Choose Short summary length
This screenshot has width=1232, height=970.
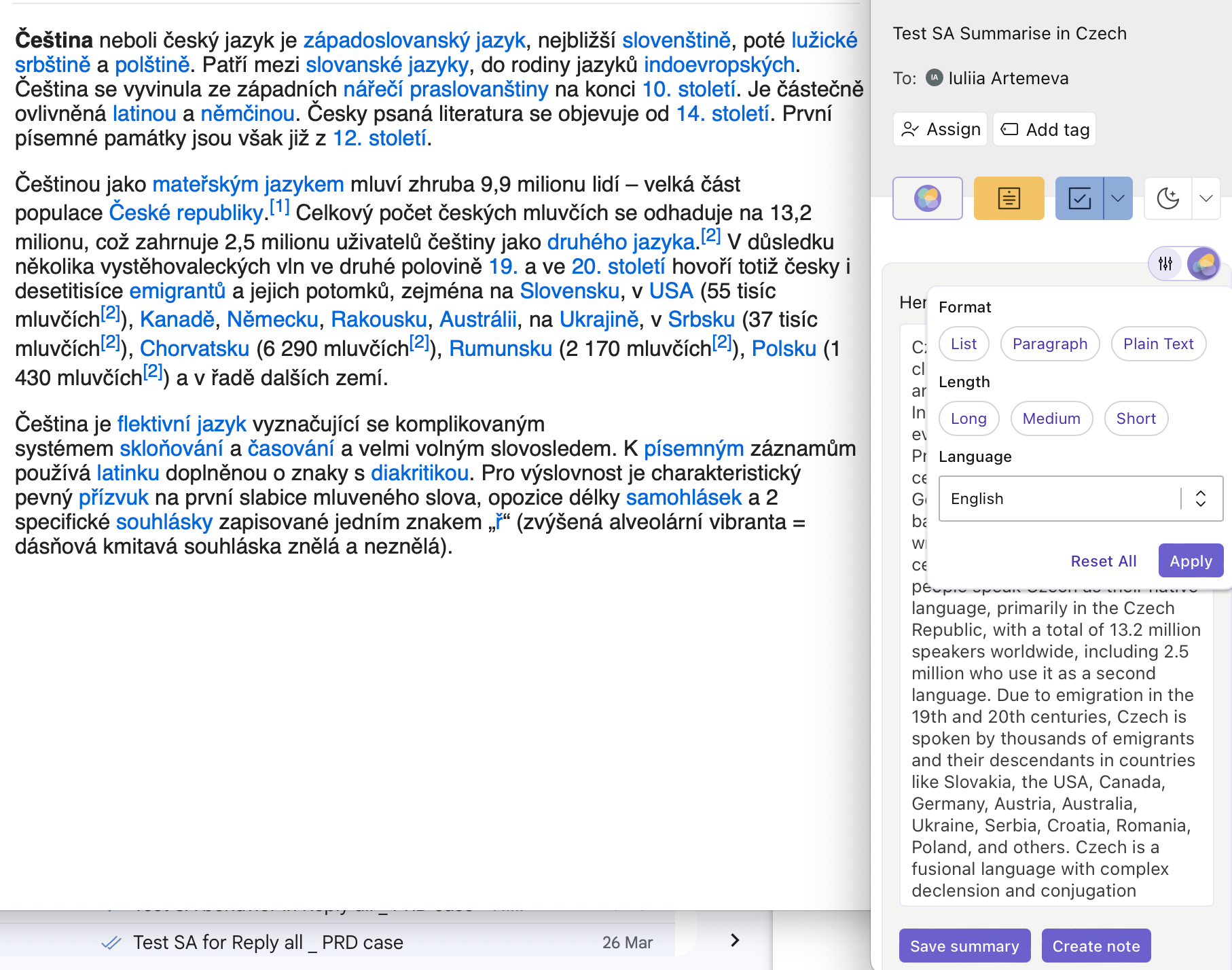1136,418
